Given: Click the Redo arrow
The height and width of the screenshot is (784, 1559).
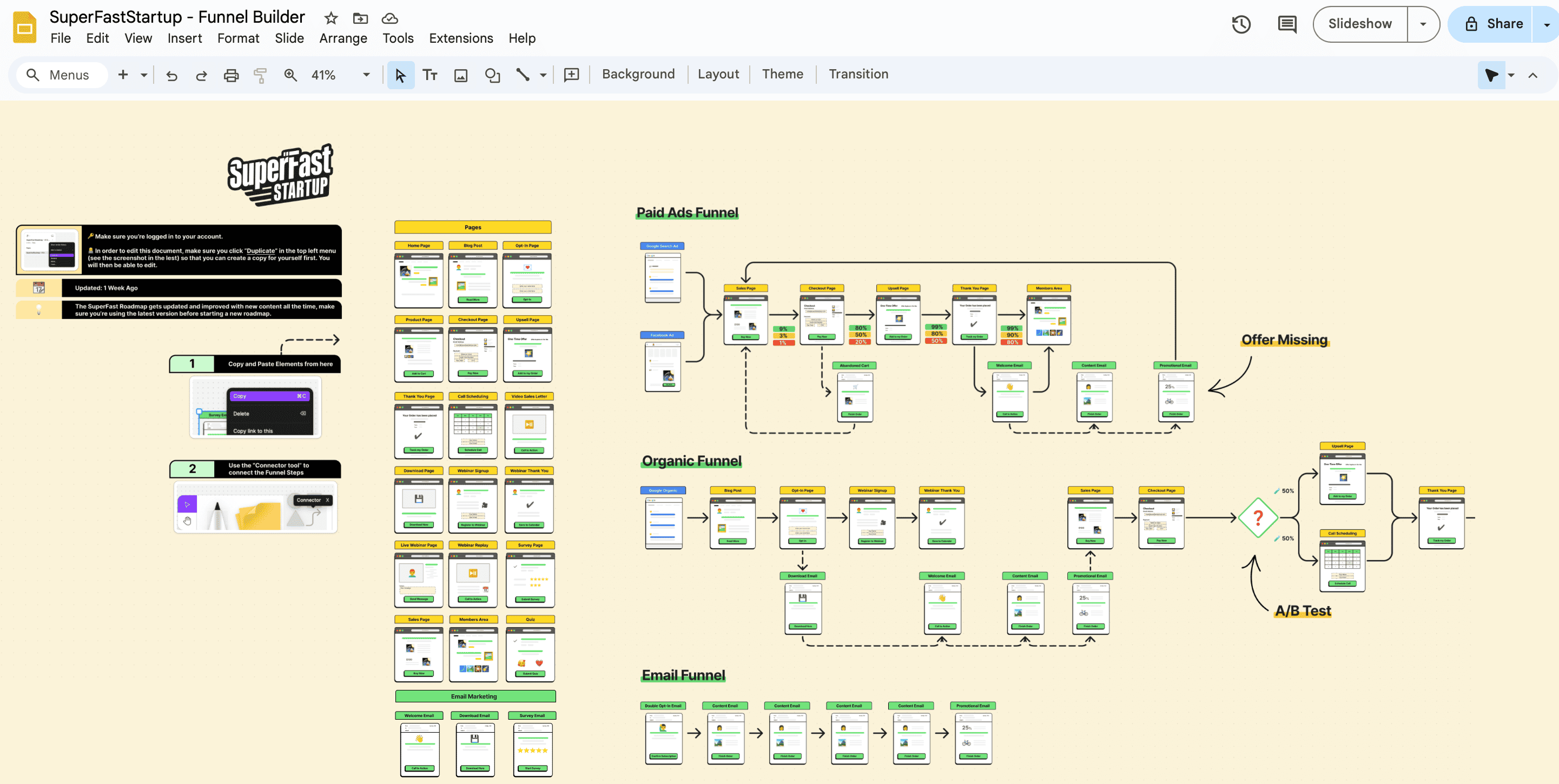Looking at the screenshot, I should 202,75.
